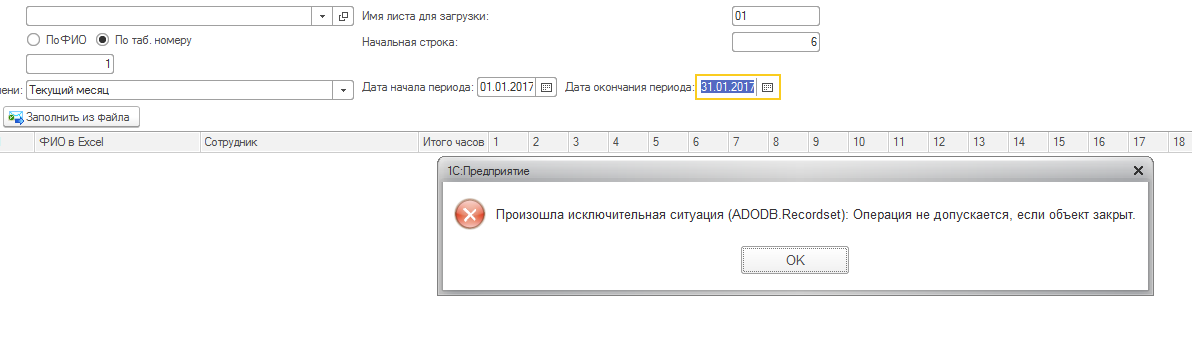1192x361 pixels.
Task: Click the Имя листа для загрузки field
Action: click(x=776, y=16)
